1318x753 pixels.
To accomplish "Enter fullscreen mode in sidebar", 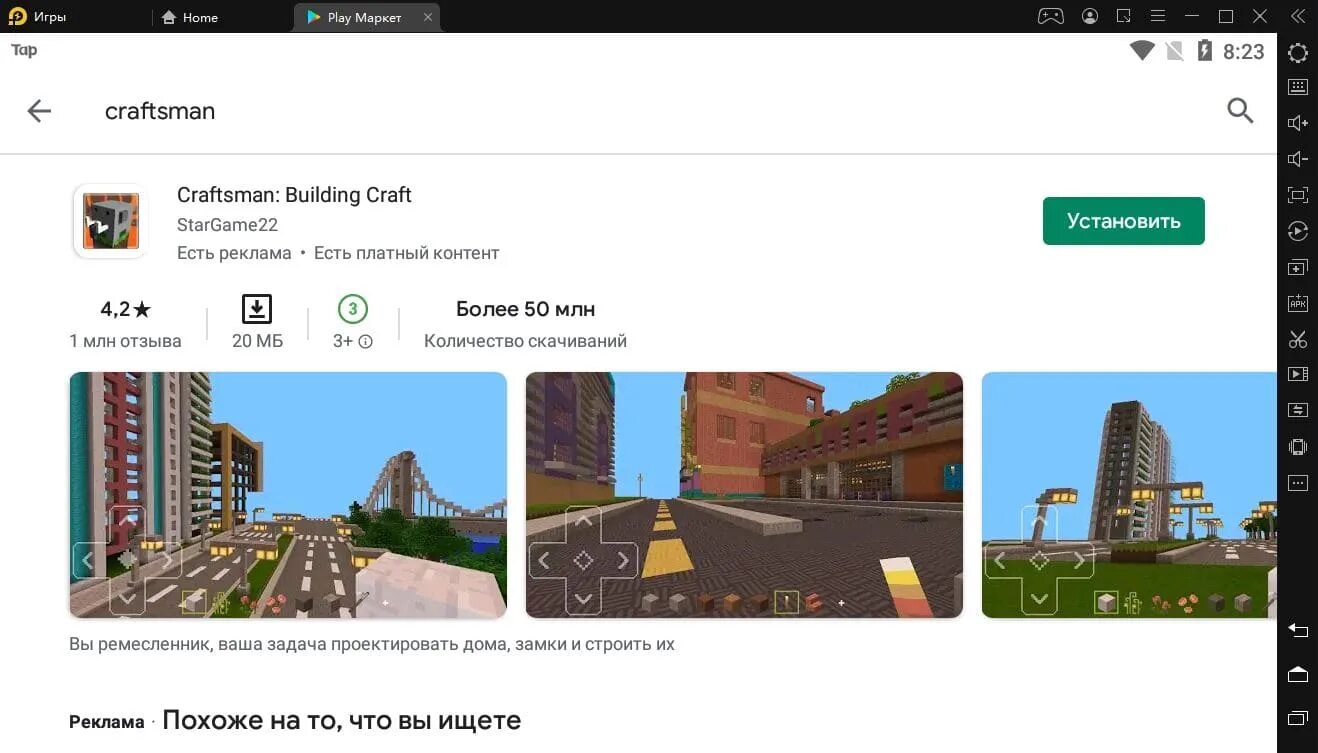I will [1297, 195].
